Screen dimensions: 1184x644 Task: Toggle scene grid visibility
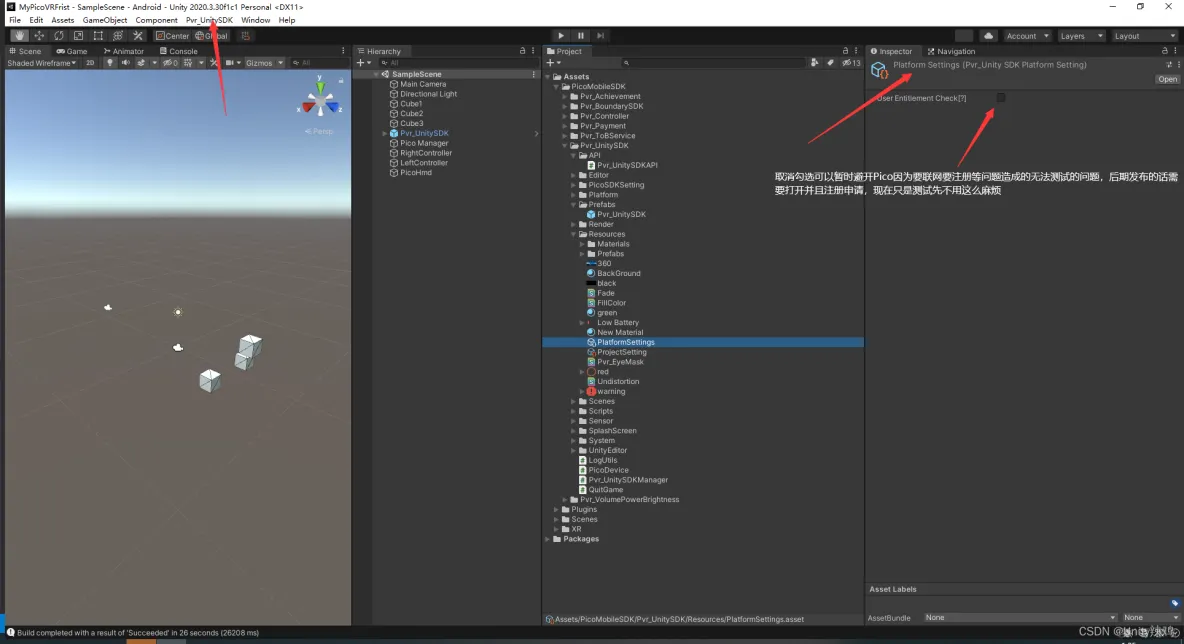[188, 63]
